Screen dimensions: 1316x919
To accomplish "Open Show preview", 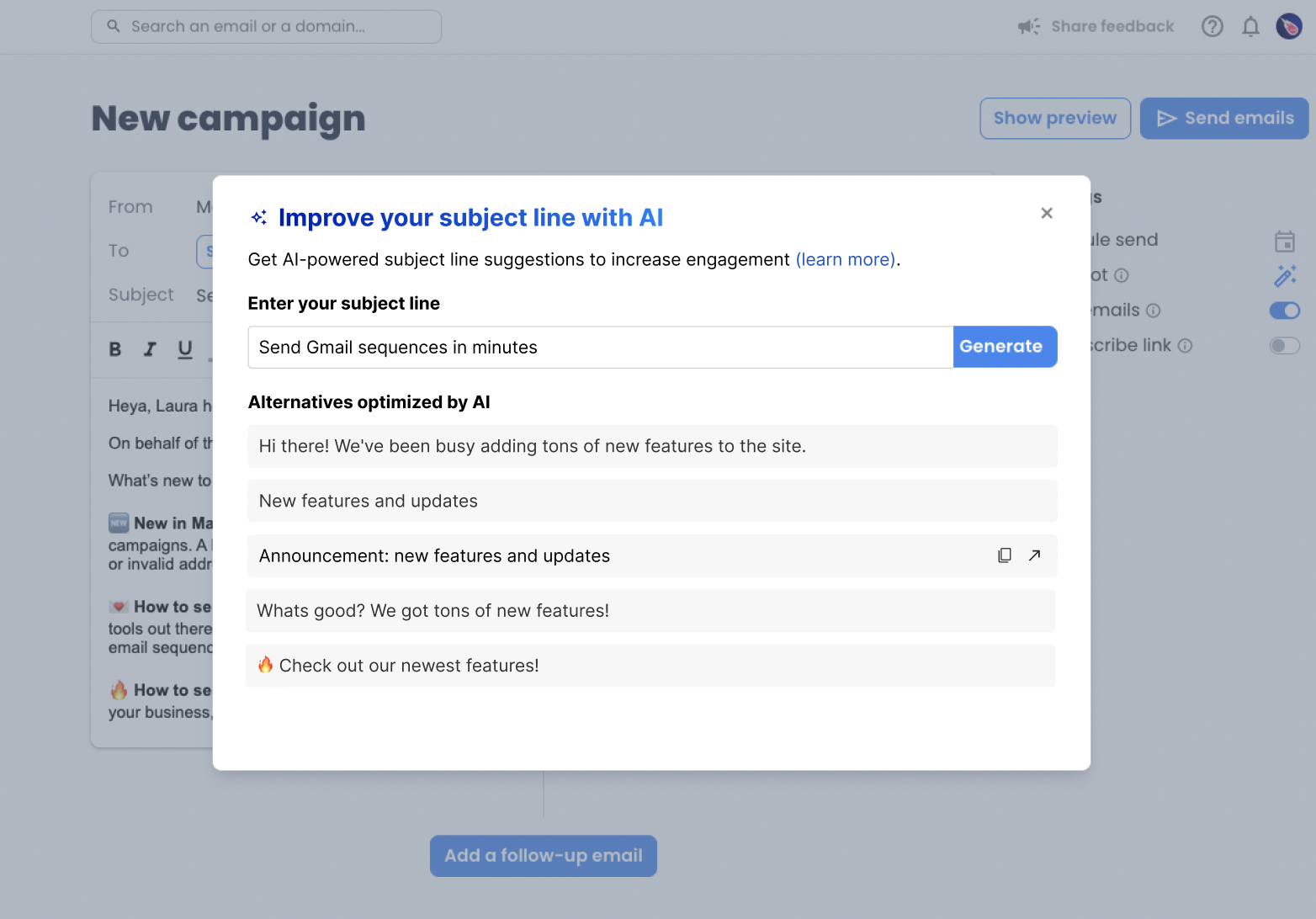I will pos(1054,118).
